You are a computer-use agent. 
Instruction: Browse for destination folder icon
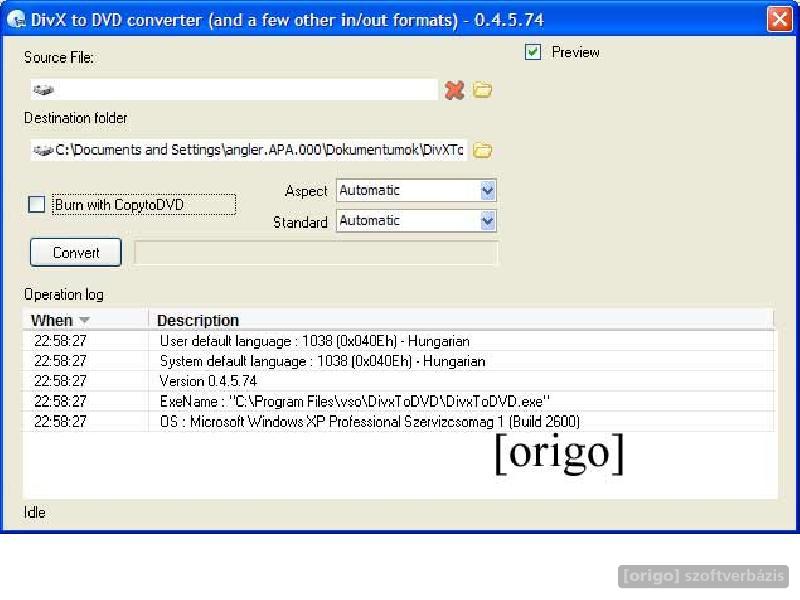point(482,150)
